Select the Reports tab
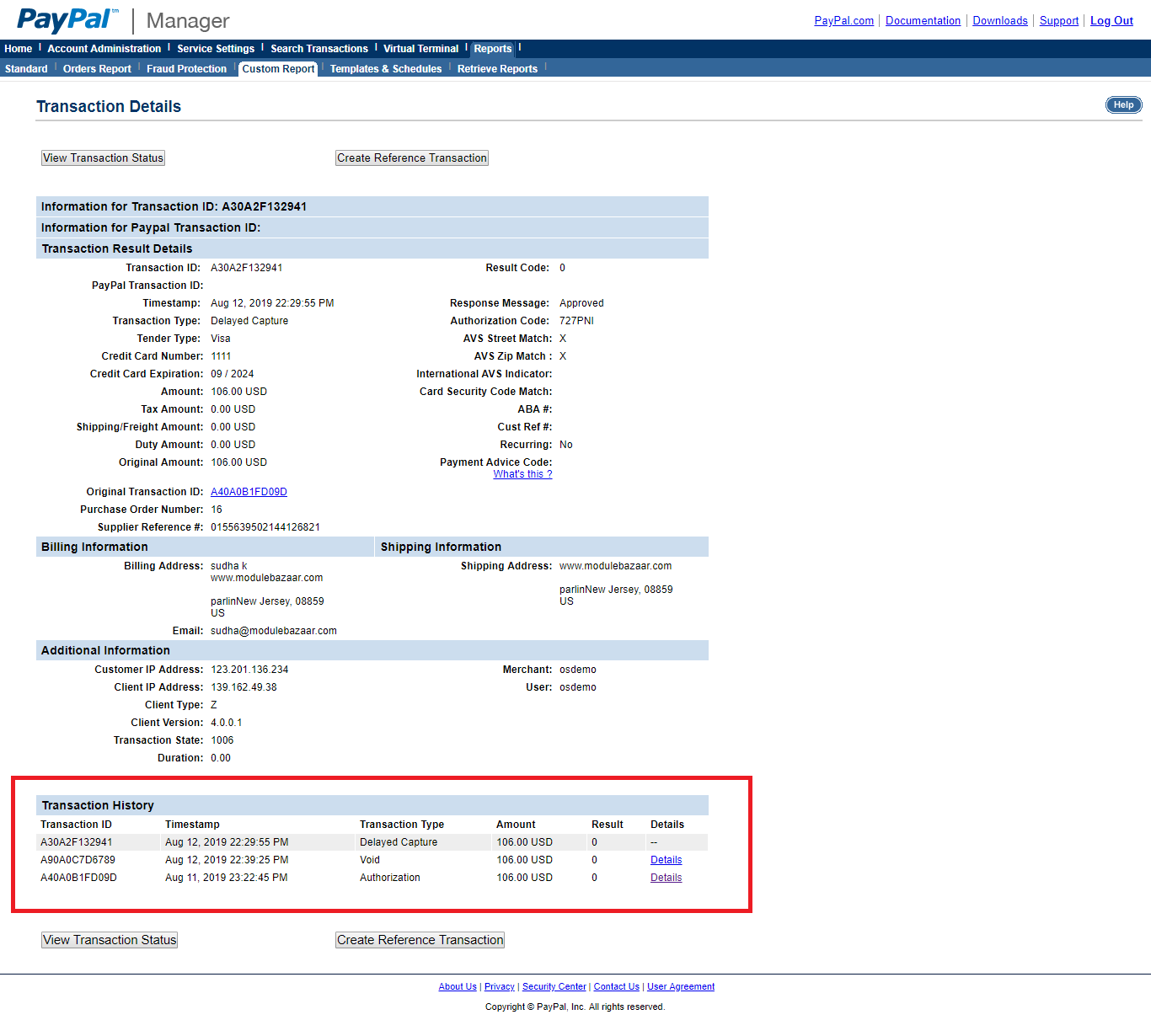 point(493,49)
